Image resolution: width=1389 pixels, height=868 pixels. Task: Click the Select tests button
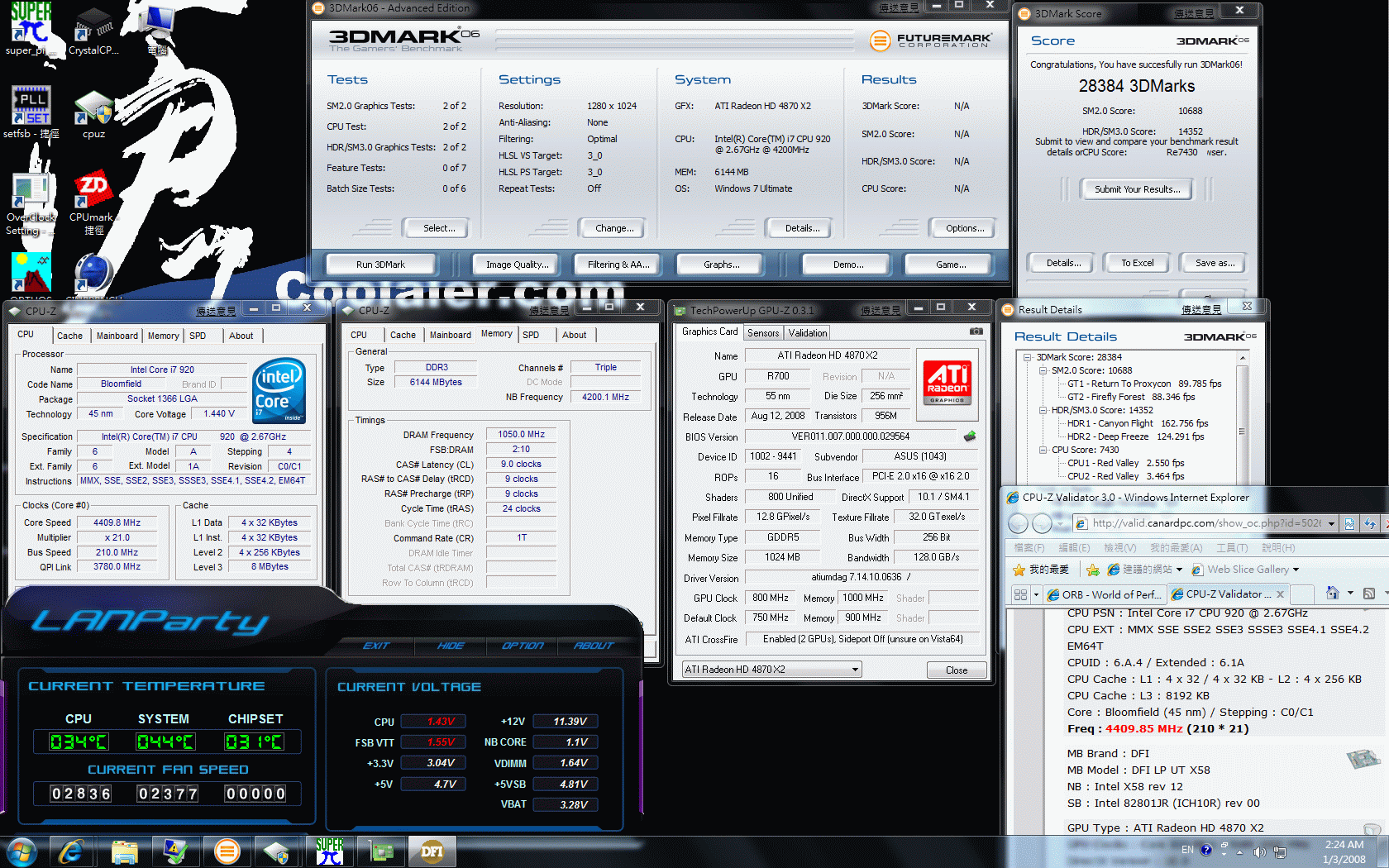click(438, 228)
